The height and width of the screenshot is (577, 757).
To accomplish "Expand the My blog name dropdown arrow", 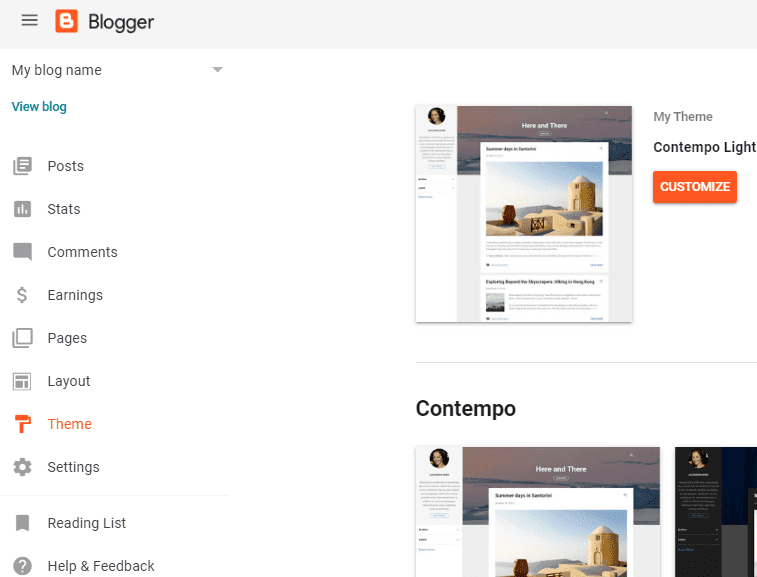I will pyautogui.click(x=218, y=70).
